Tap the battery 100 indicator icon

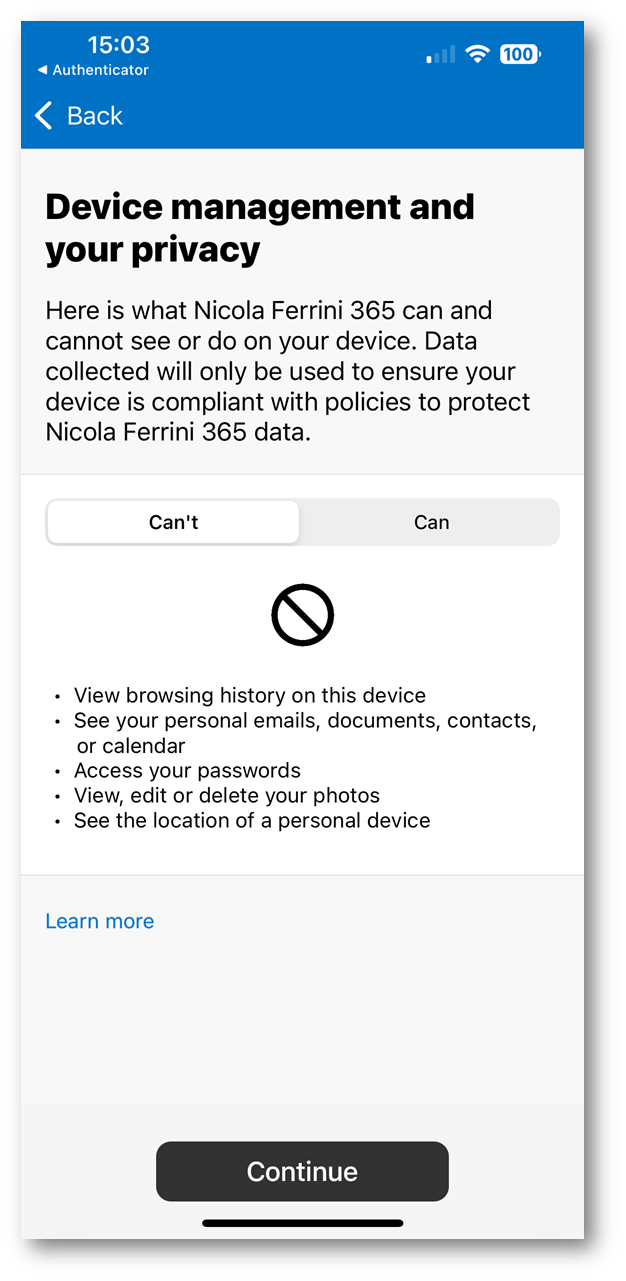(519, 55)
